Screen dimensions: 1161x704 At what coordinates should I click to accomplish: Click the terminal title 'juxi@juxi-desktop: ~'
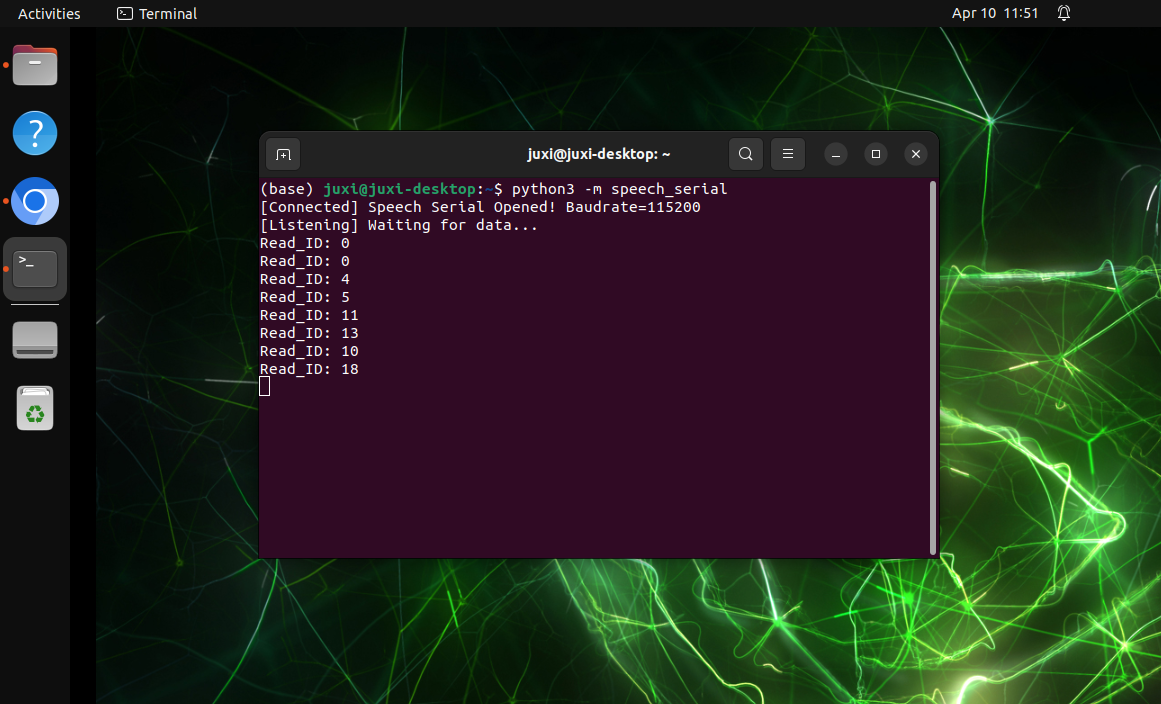click(598, 154)
